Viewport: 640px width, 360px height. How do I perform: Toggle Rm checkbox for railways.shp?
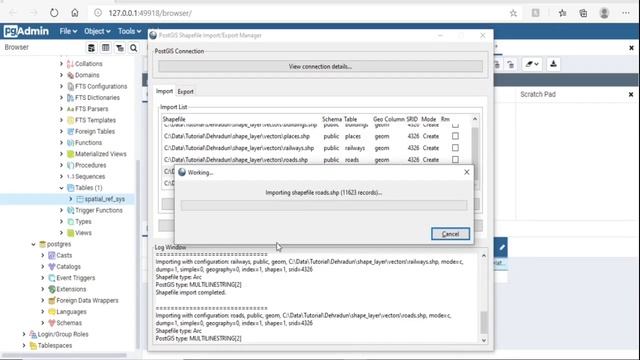click(455, 148)
